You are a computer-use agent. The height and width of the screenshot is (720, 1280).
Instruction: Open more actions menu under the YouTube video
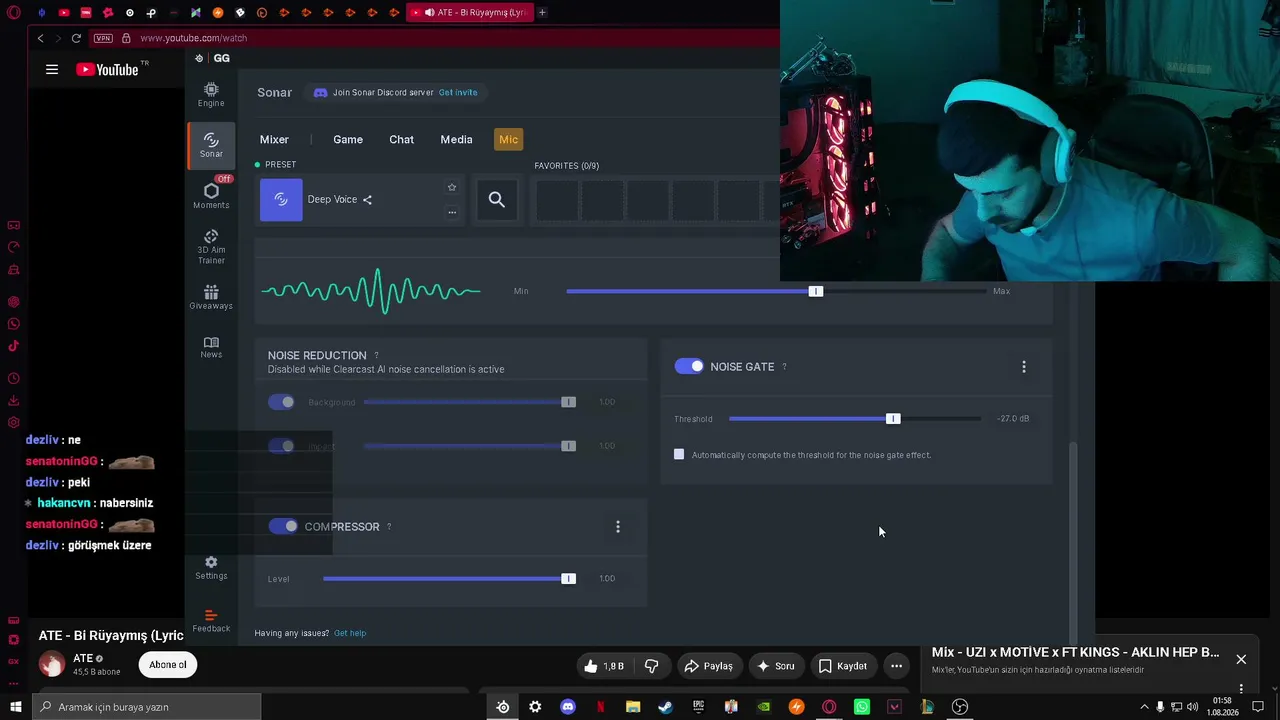click(x=897, y=666)
